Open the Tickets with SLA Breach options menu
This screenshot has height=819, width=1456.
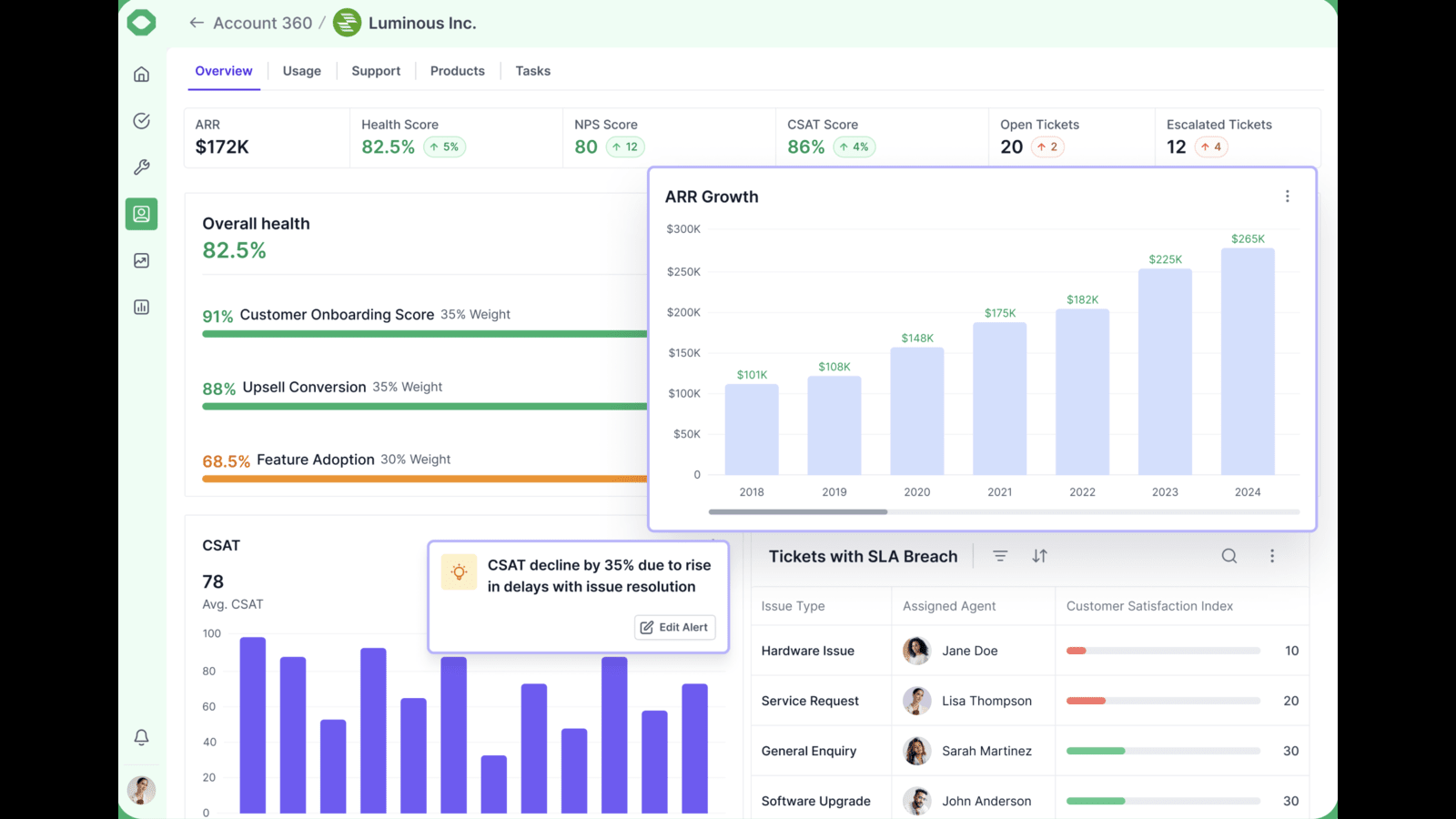pos(1271,556)
